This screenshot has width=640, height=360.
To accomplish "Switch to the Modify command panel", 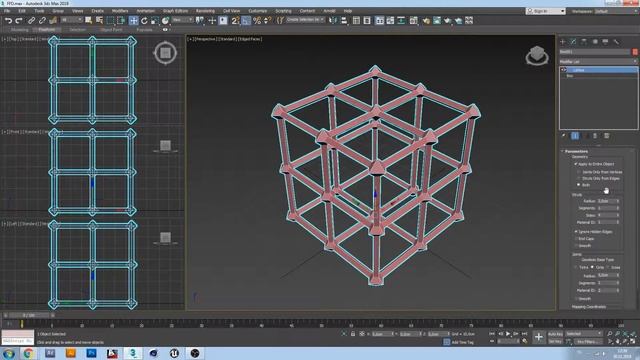I will click(x=573, y=42).
